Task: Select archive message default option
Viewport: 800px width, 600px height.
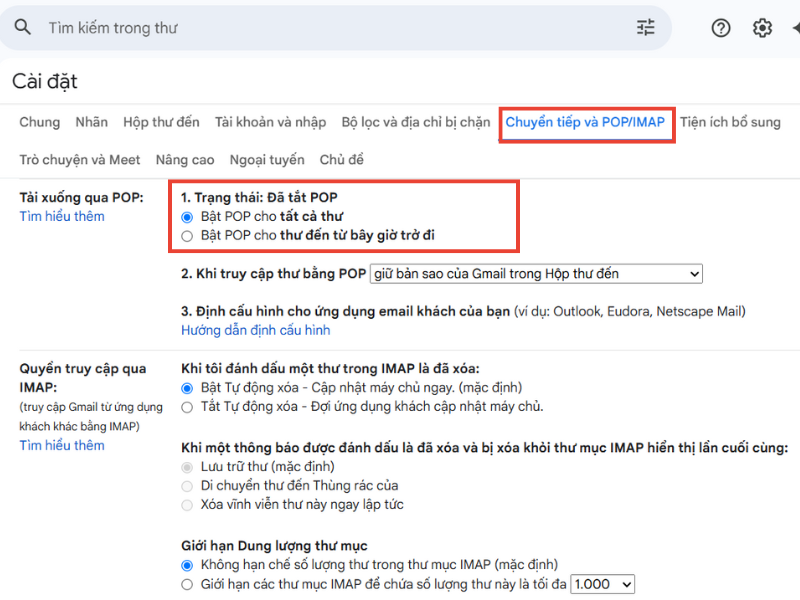Action: [x=185, y=467]
